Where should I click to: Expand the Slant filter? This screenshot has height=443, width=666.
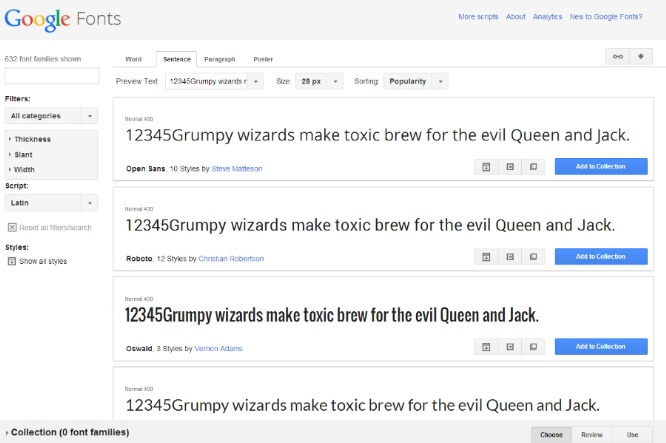[21, 155]
